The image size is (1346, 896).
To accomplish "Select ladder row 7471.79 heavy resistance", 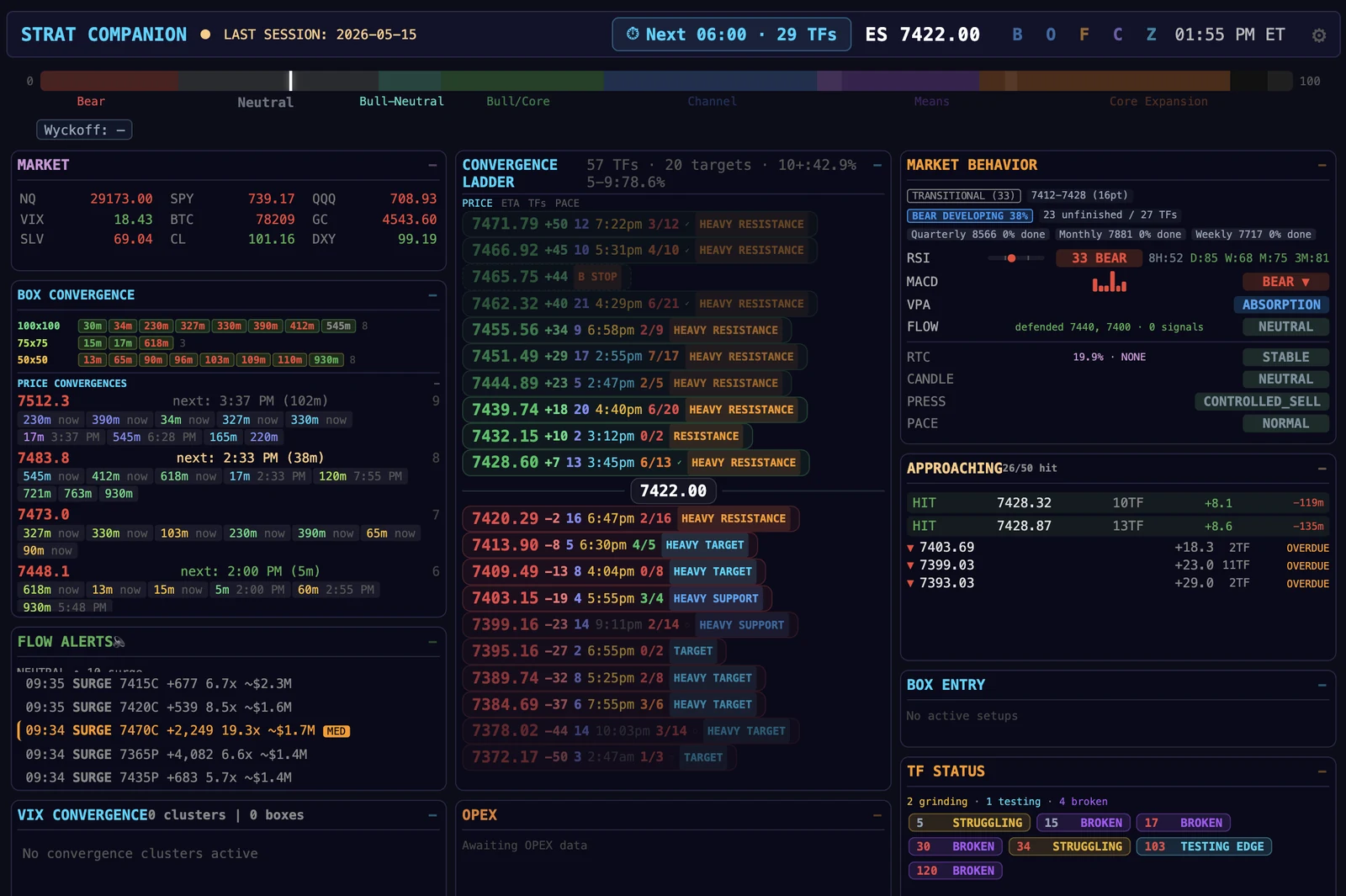I will pyautogui.click(x=639, y=224).
